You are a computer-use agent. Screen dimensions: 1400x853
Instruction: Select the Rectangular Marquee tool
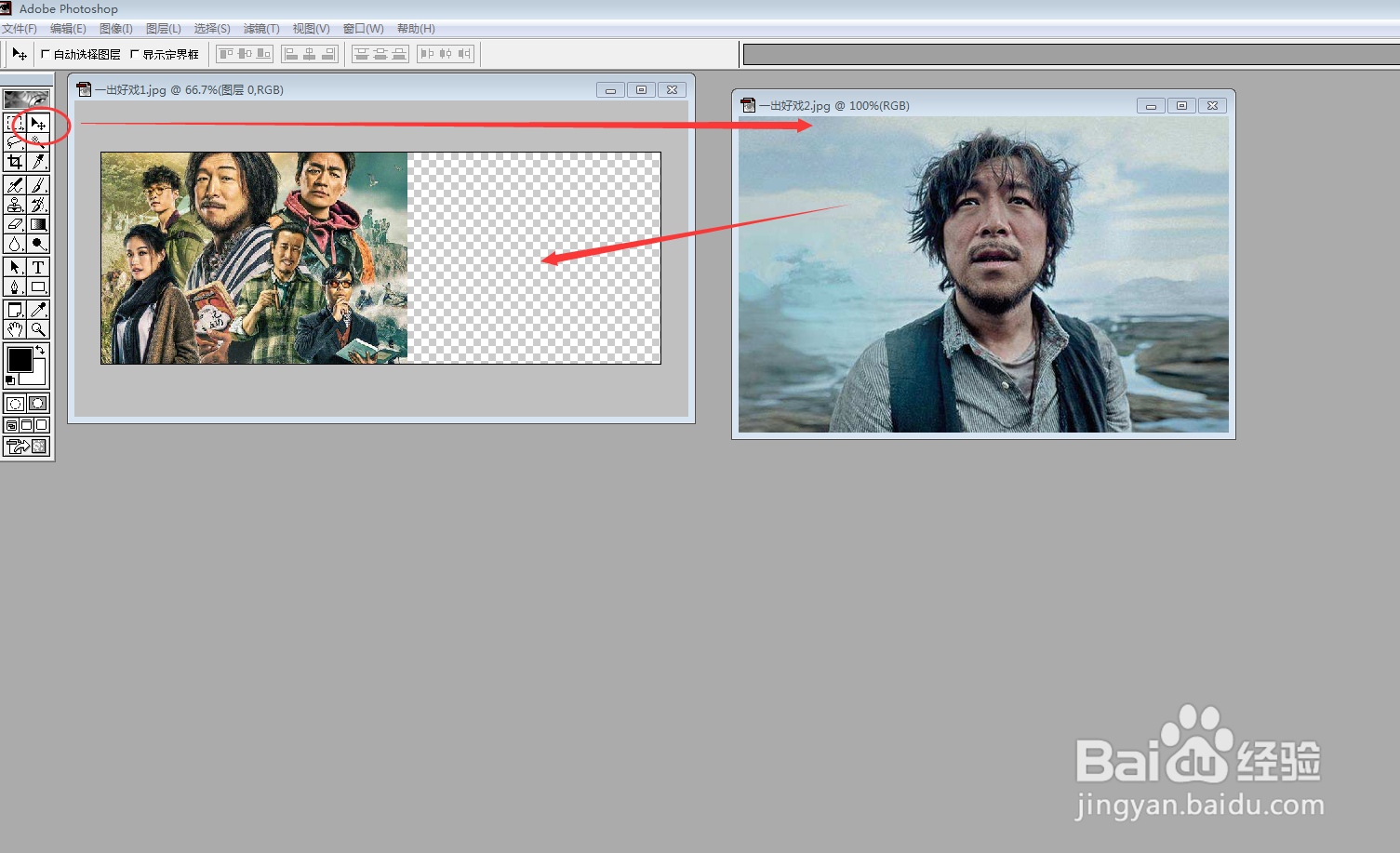point(15,123)
